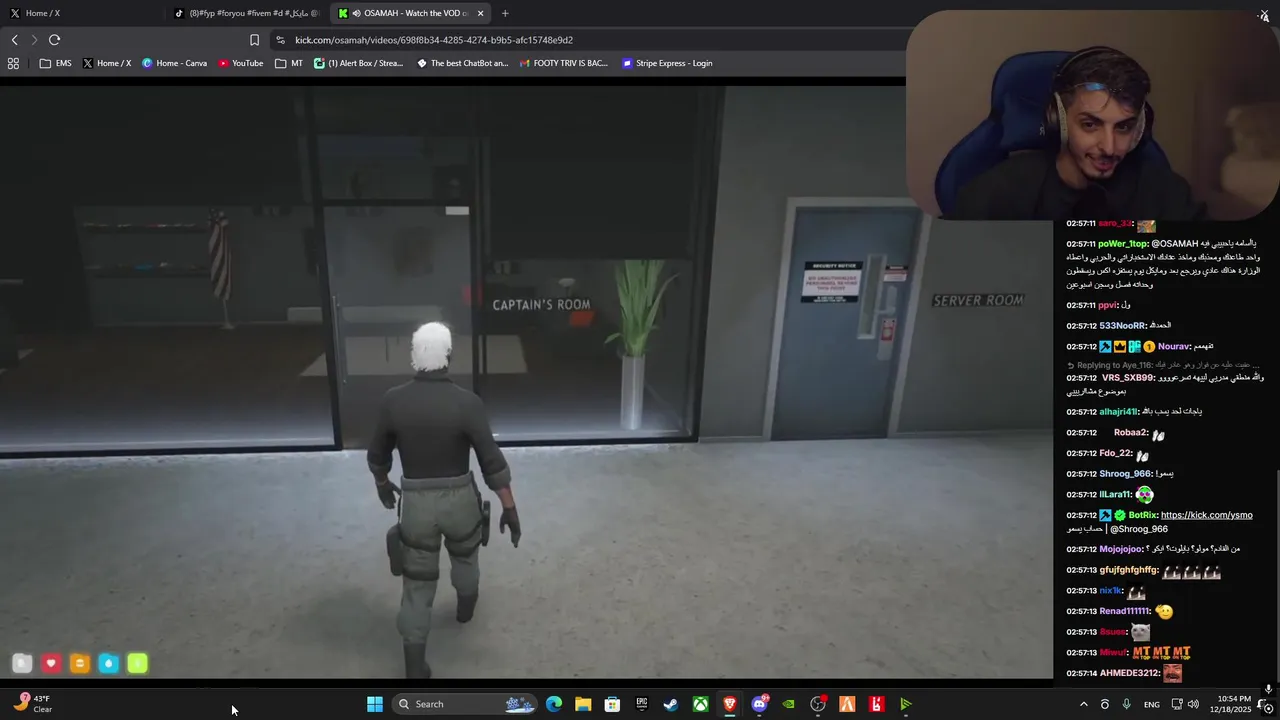Open a new browser tab
Image resolution: width=1280 pixels, height=720 pixels.
coord(505,13)
